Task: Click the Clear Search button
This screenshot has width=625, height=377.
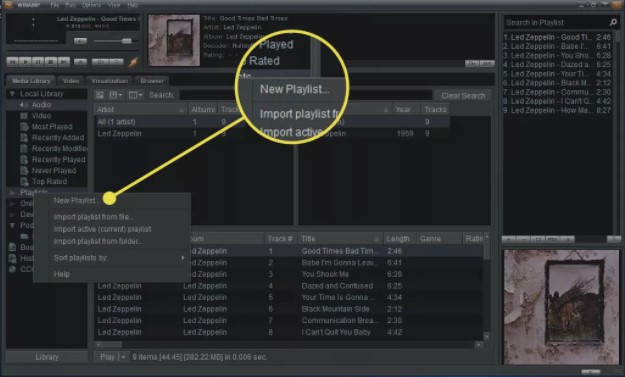Action: (463, 95)
